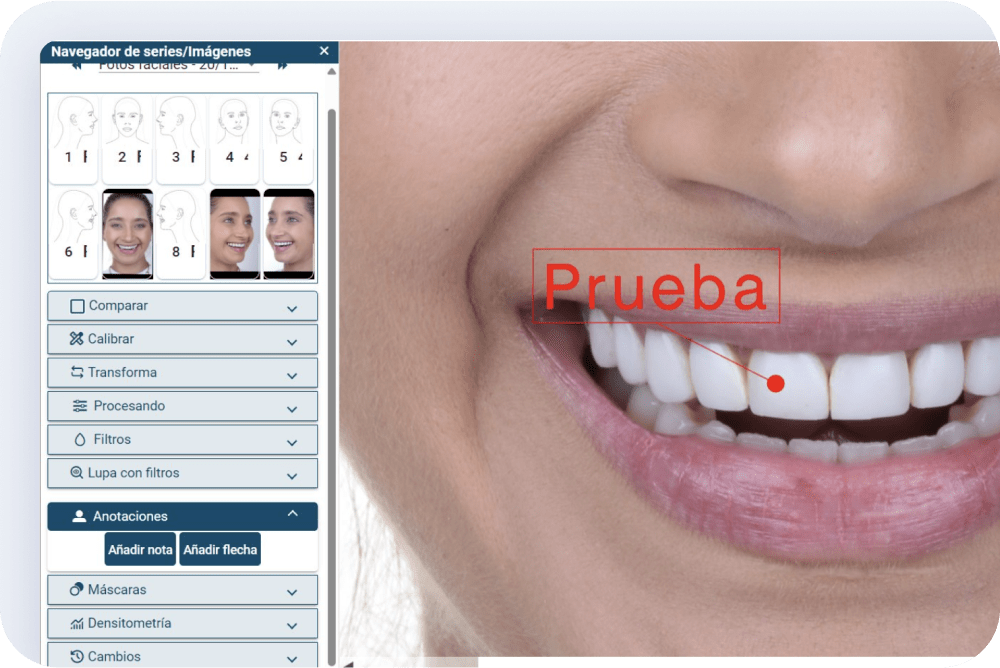Screen dimensions: 1000x668
Task: Select thumbnail slot 6 profile outline
Action: point(75,234)
